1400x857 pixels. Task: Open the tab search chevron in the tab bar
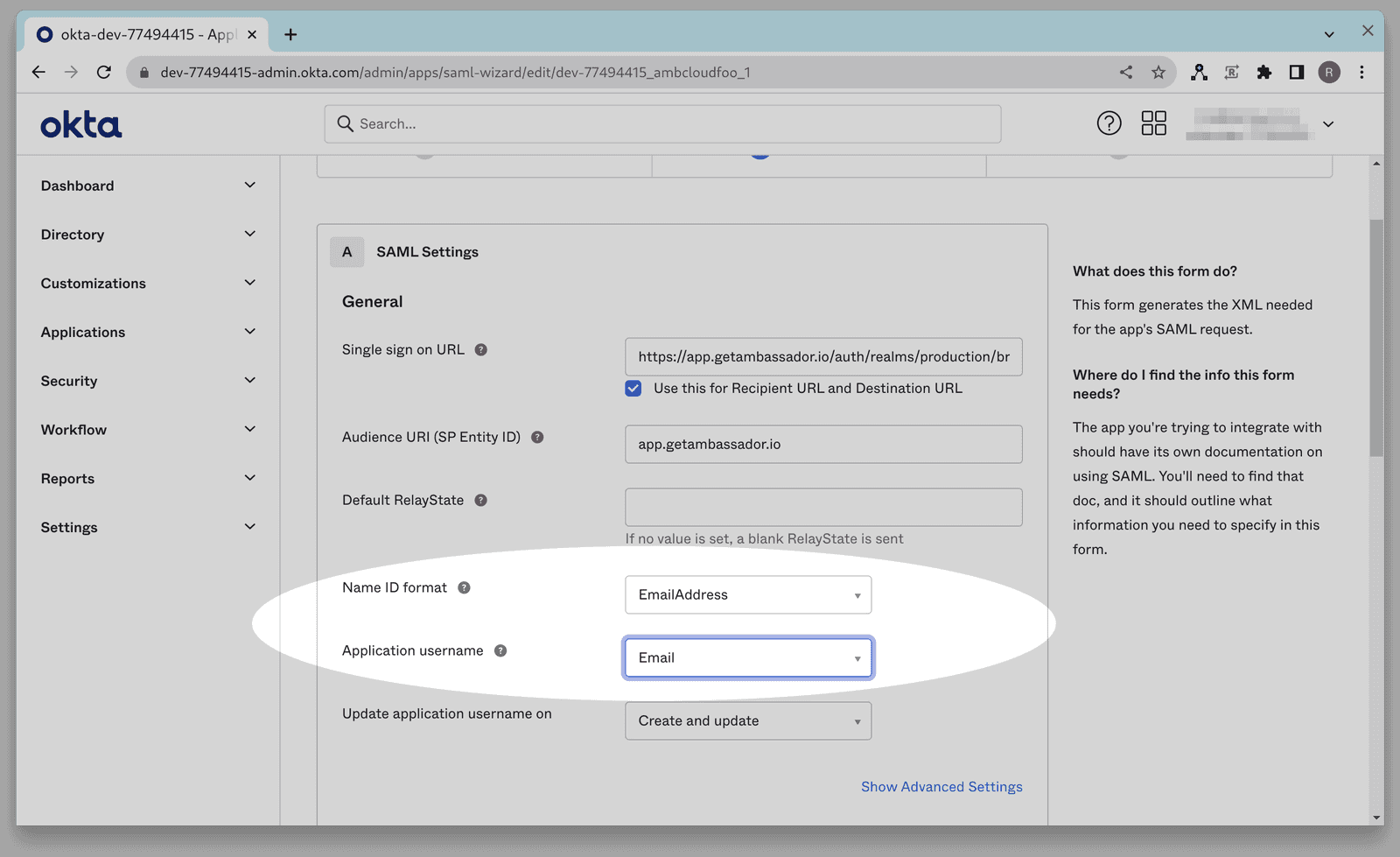pos(1329,34)
